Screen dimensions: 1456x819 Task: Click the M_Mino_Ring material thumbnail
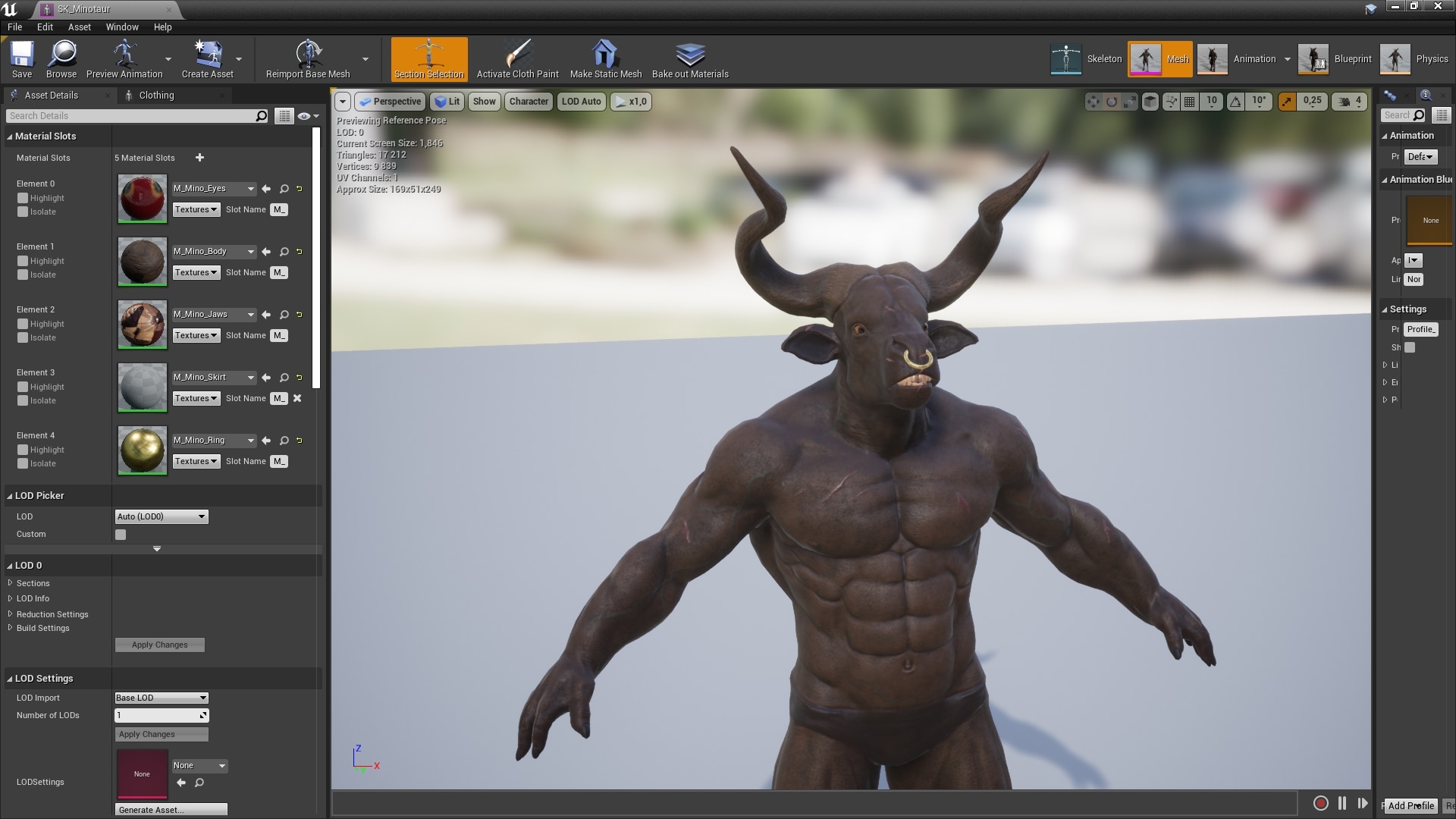(142, 450)
